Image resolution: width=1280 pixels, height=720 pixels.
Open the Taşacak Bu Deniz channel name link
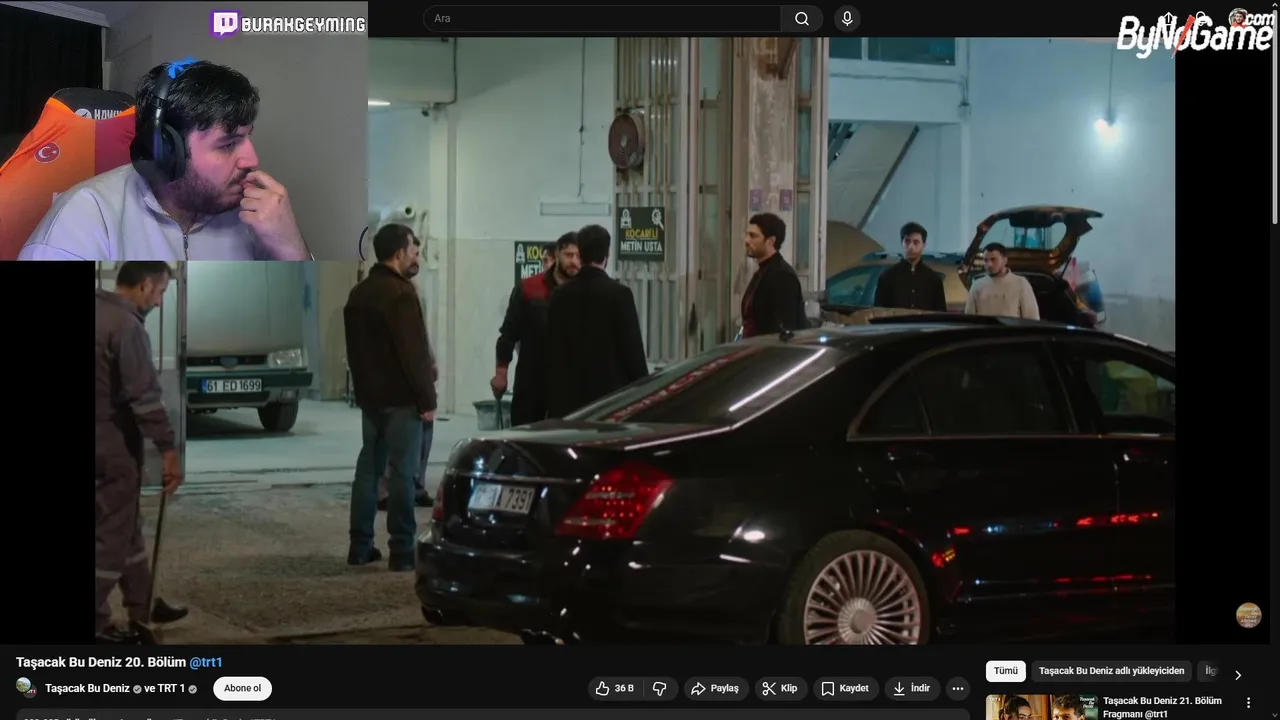click(x=87, y=689)
